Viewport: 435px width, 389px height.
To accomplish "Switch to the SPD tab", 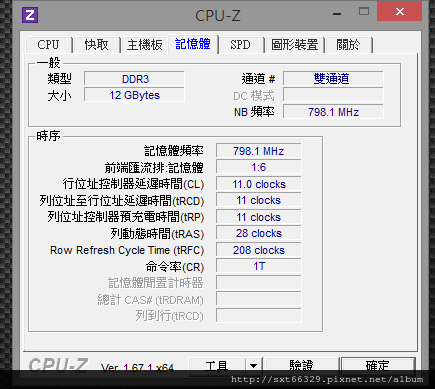I will click(240, 45).
